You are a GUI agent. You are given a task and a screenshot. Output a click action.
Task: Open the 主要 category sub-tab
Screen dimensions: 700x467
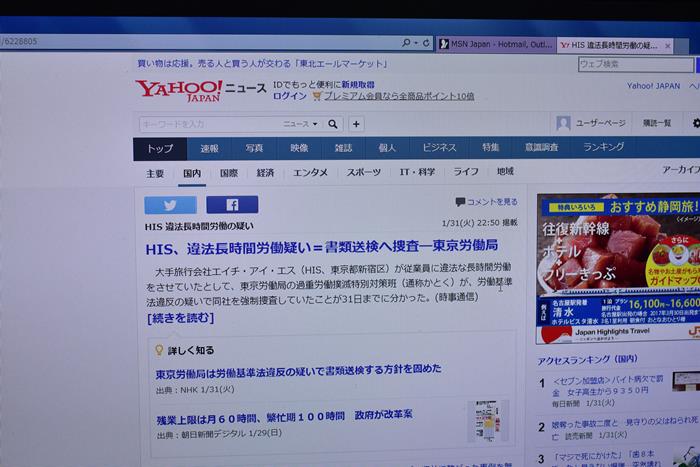155,174
